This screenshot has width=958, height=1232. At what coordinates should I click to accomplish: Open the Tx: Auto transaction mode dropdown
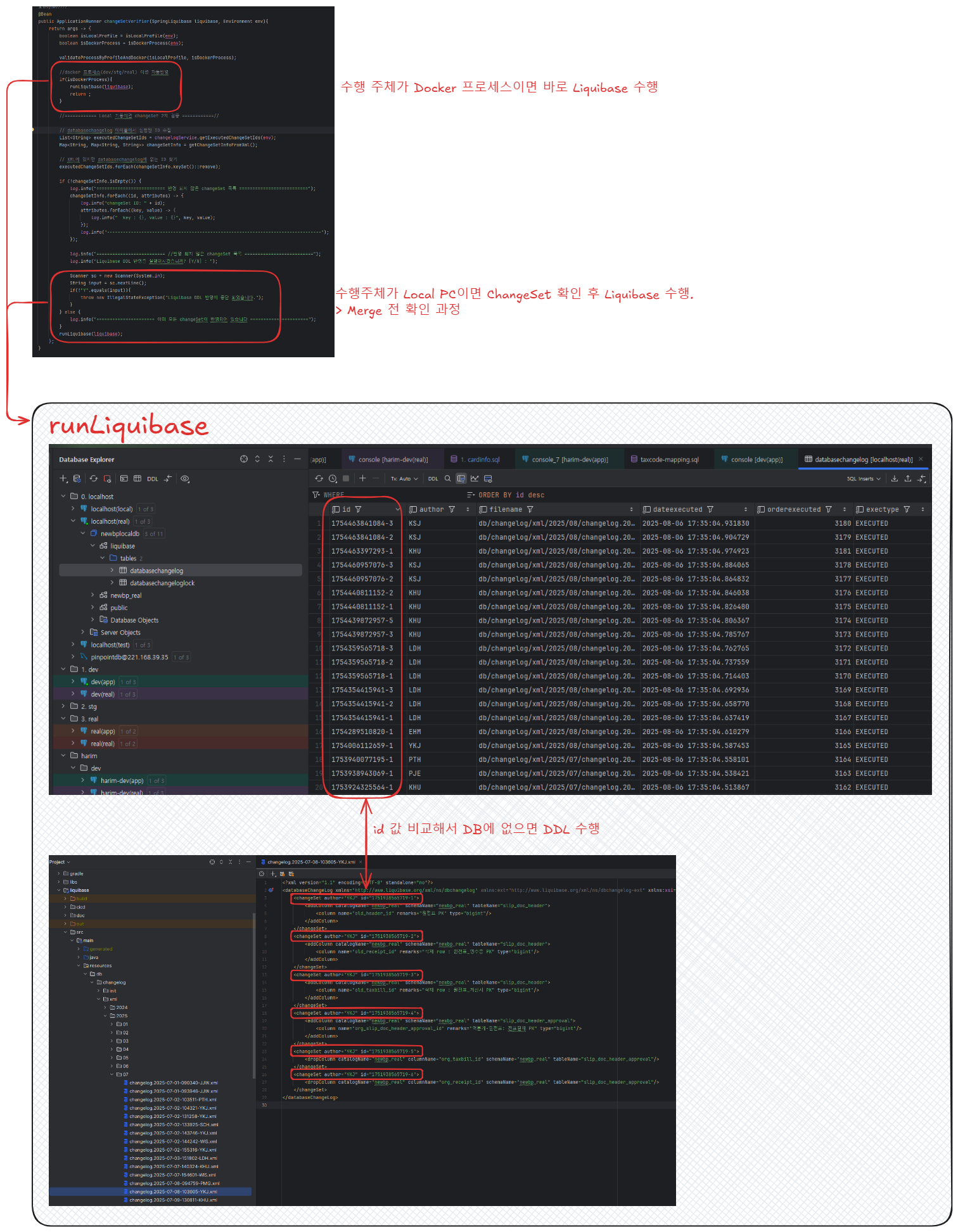point(405,479)
